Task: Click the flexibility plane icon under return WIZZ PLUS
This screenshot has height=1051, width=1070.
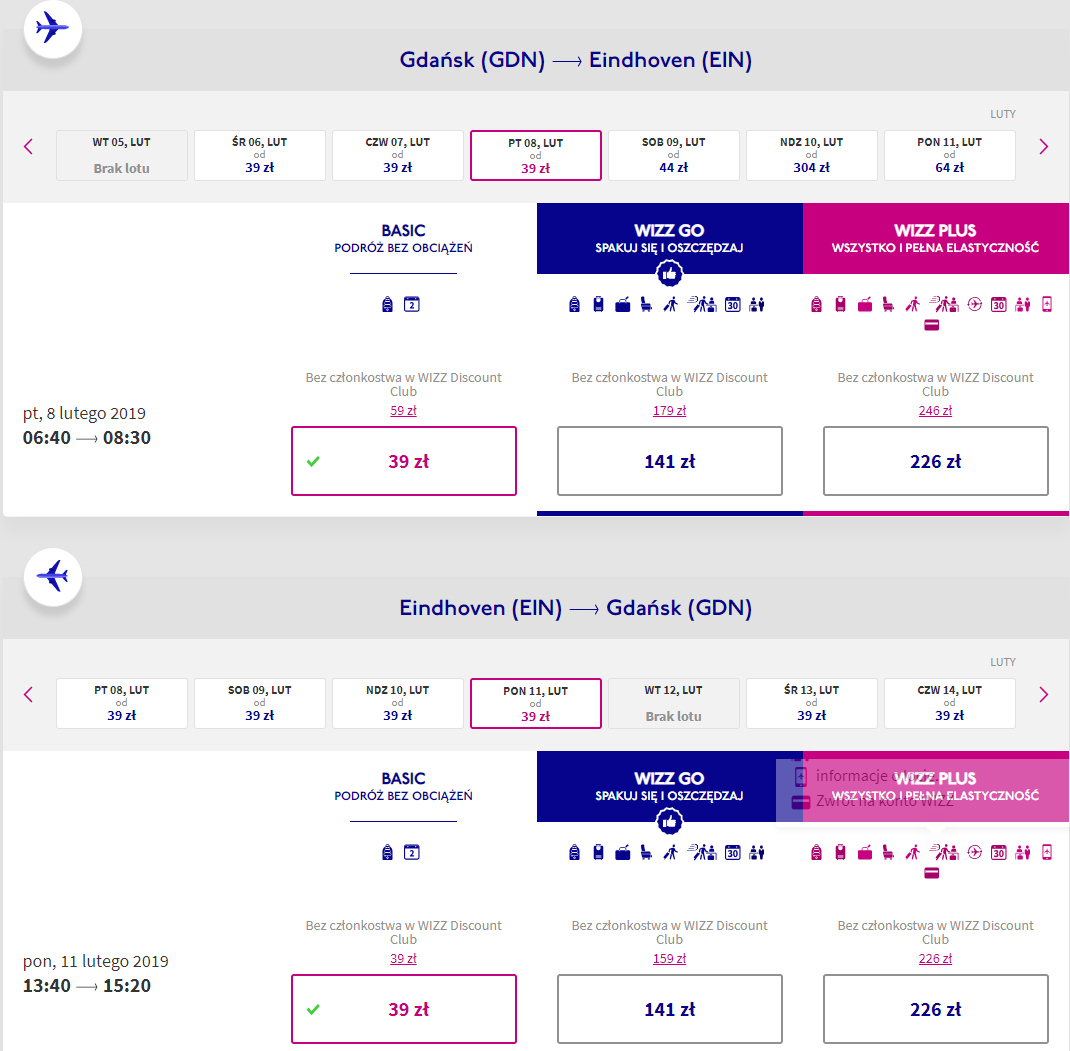Action: pos(974,852)
